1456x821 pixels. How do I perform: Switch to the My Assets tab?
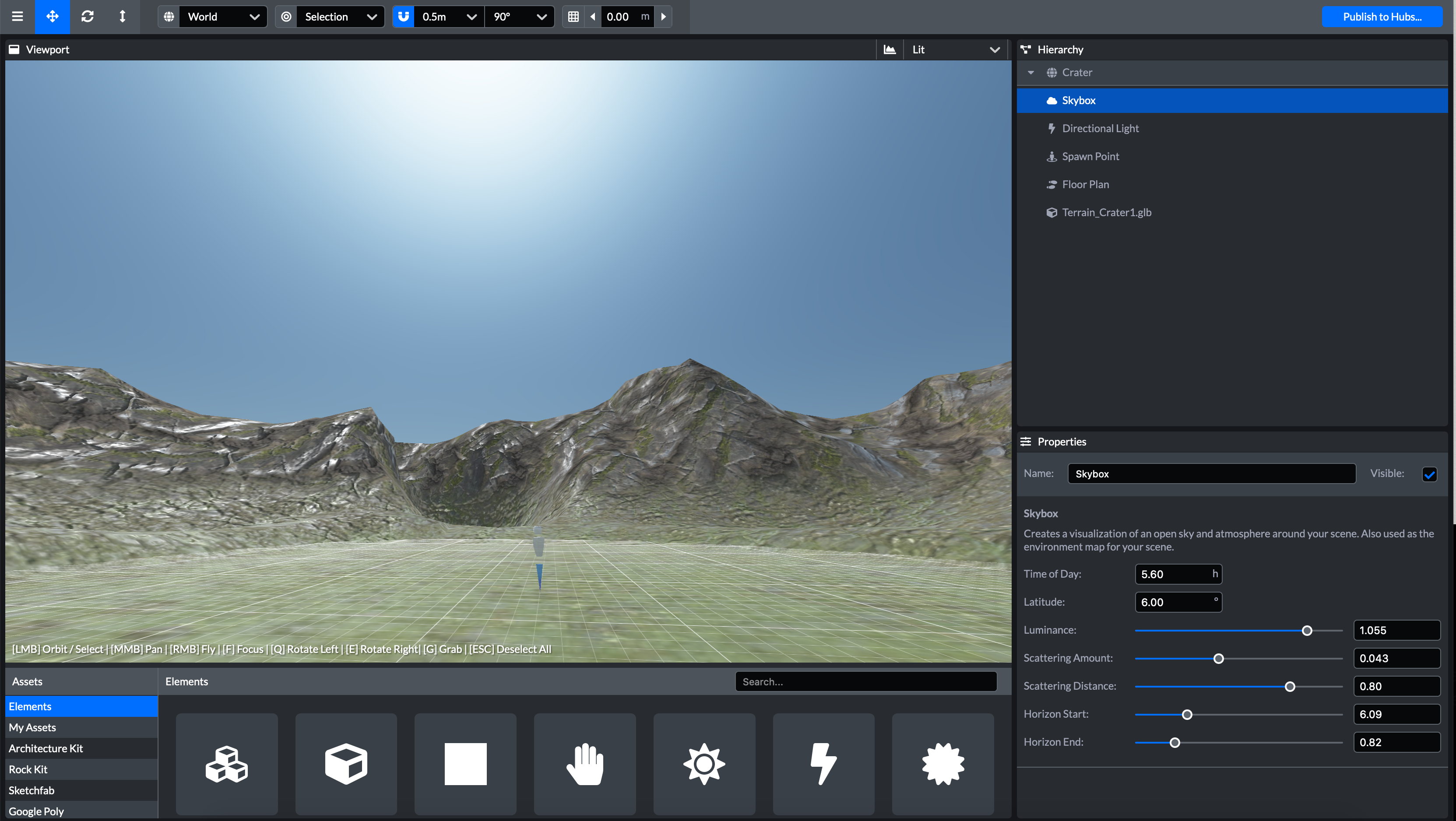tap(32, 727)
